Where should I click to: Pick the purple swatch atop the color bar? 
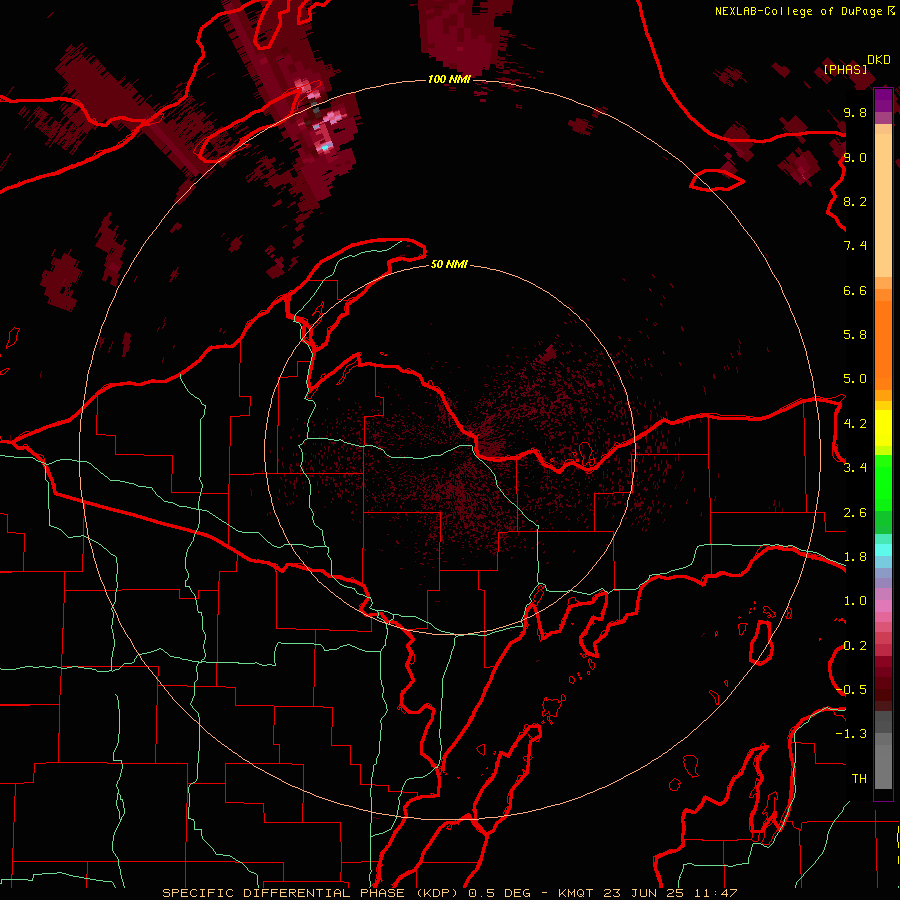[x=883, y=100]
